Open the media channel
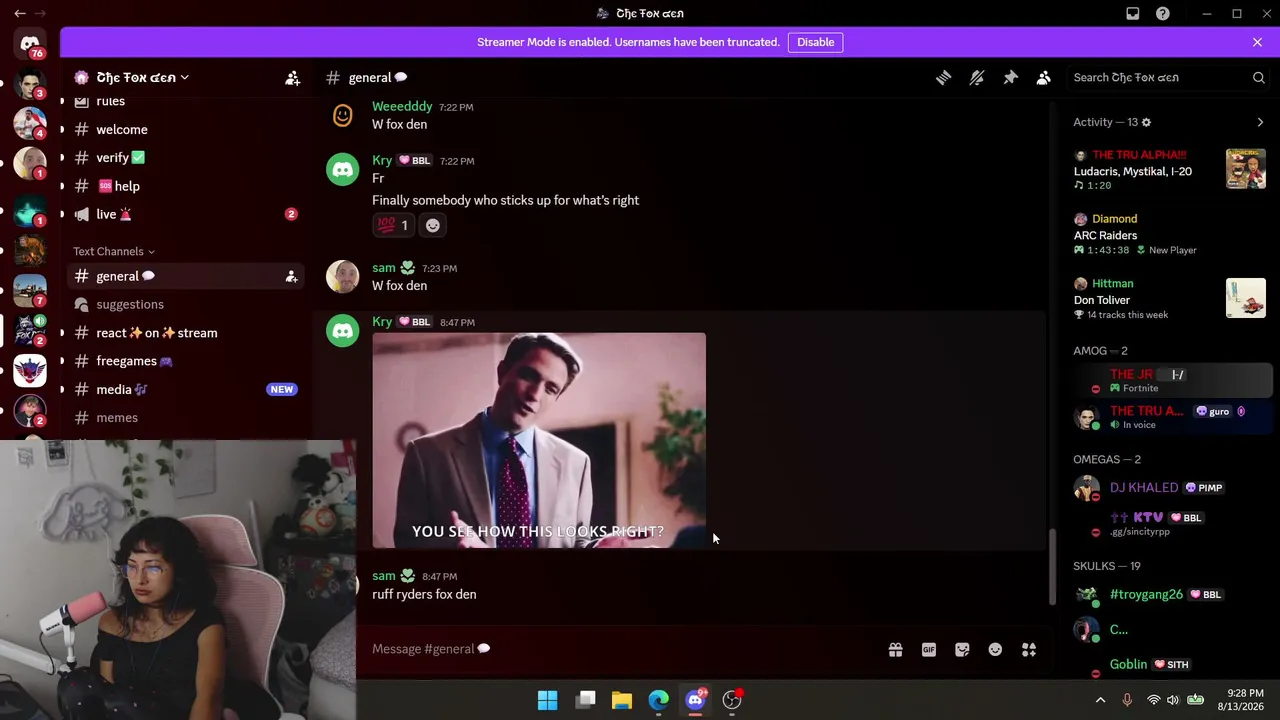This screenshot has height=720, width=1280. coord(184,389)
